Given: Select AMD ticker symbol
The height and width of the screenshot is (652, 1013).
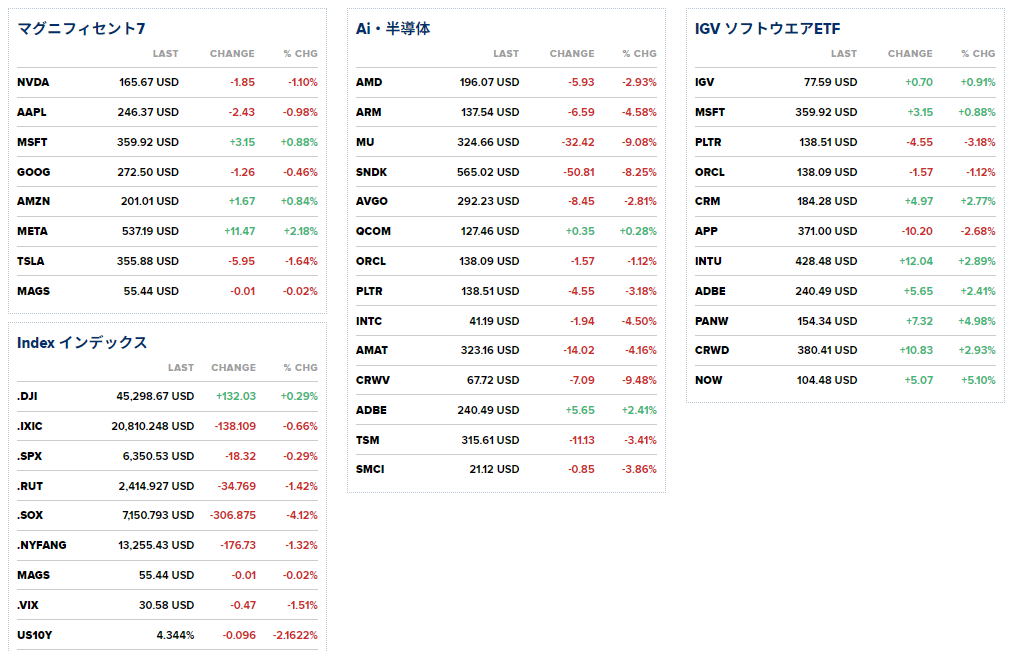Looking at the screenshot, I should coord(369,82).
